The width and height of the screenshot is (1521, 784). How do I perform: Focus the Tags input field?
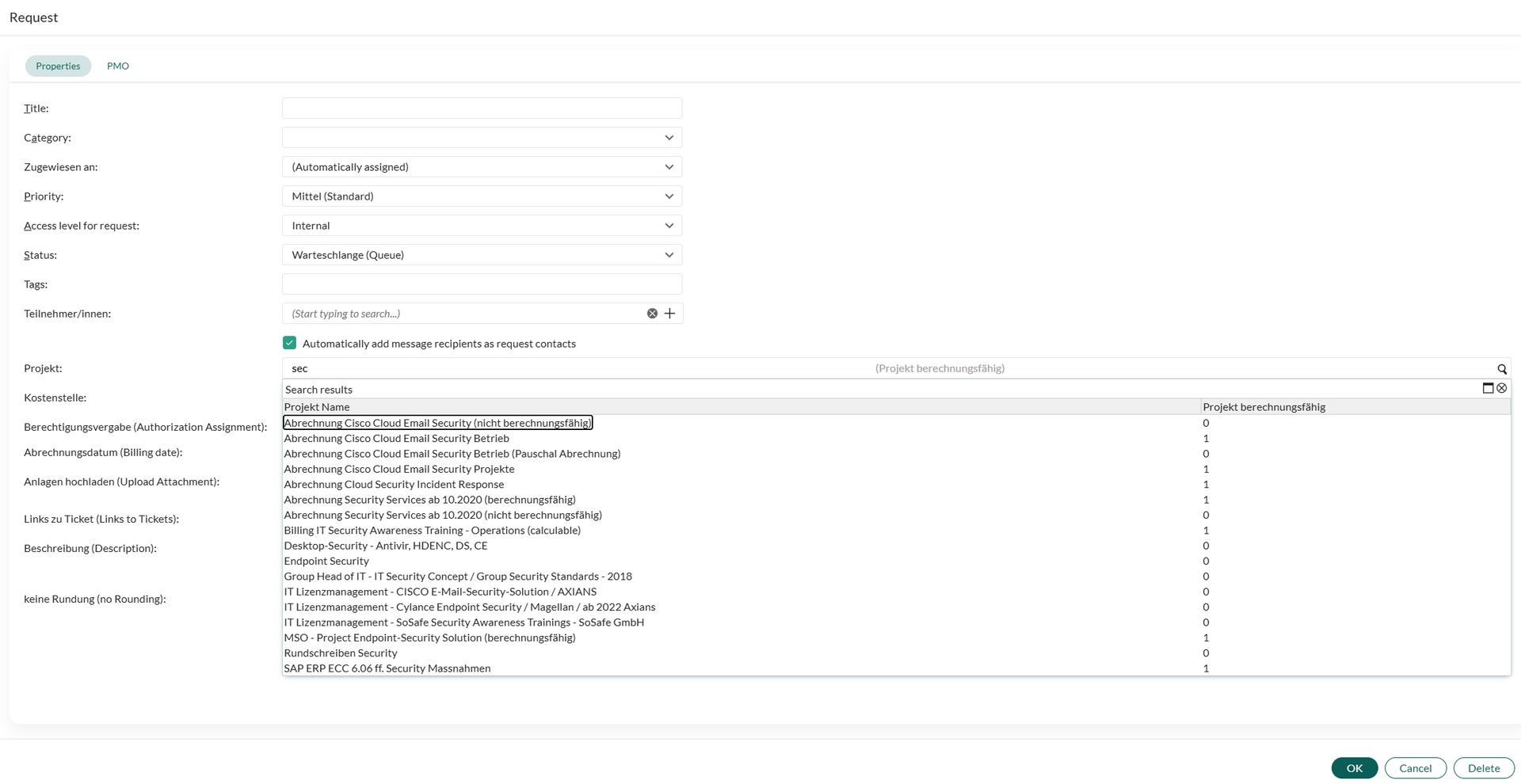(482, 284)
